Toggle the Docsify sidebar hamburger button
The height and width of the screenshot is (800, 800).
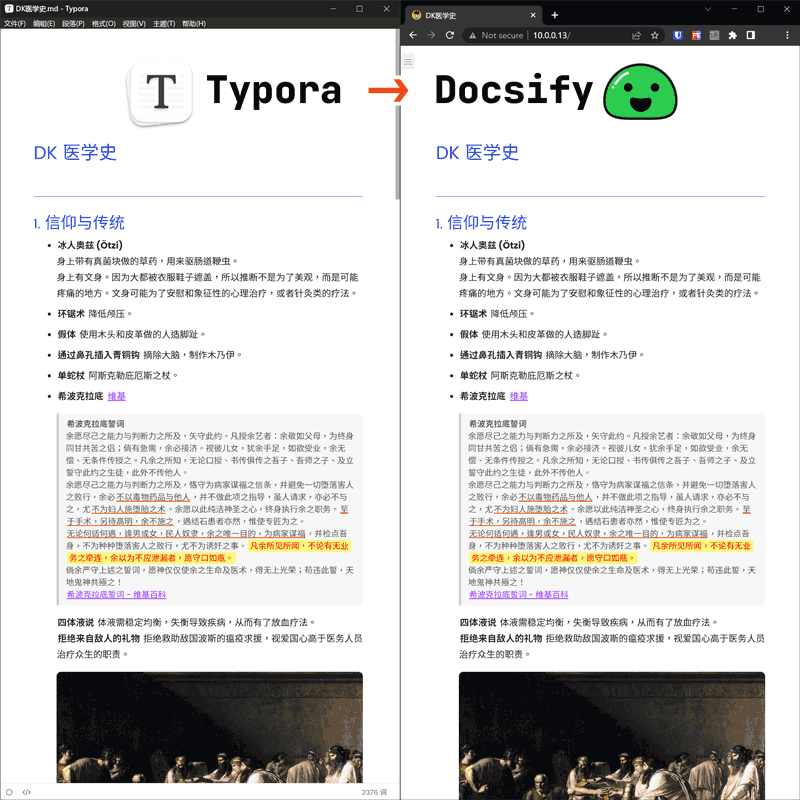[408, 62]
